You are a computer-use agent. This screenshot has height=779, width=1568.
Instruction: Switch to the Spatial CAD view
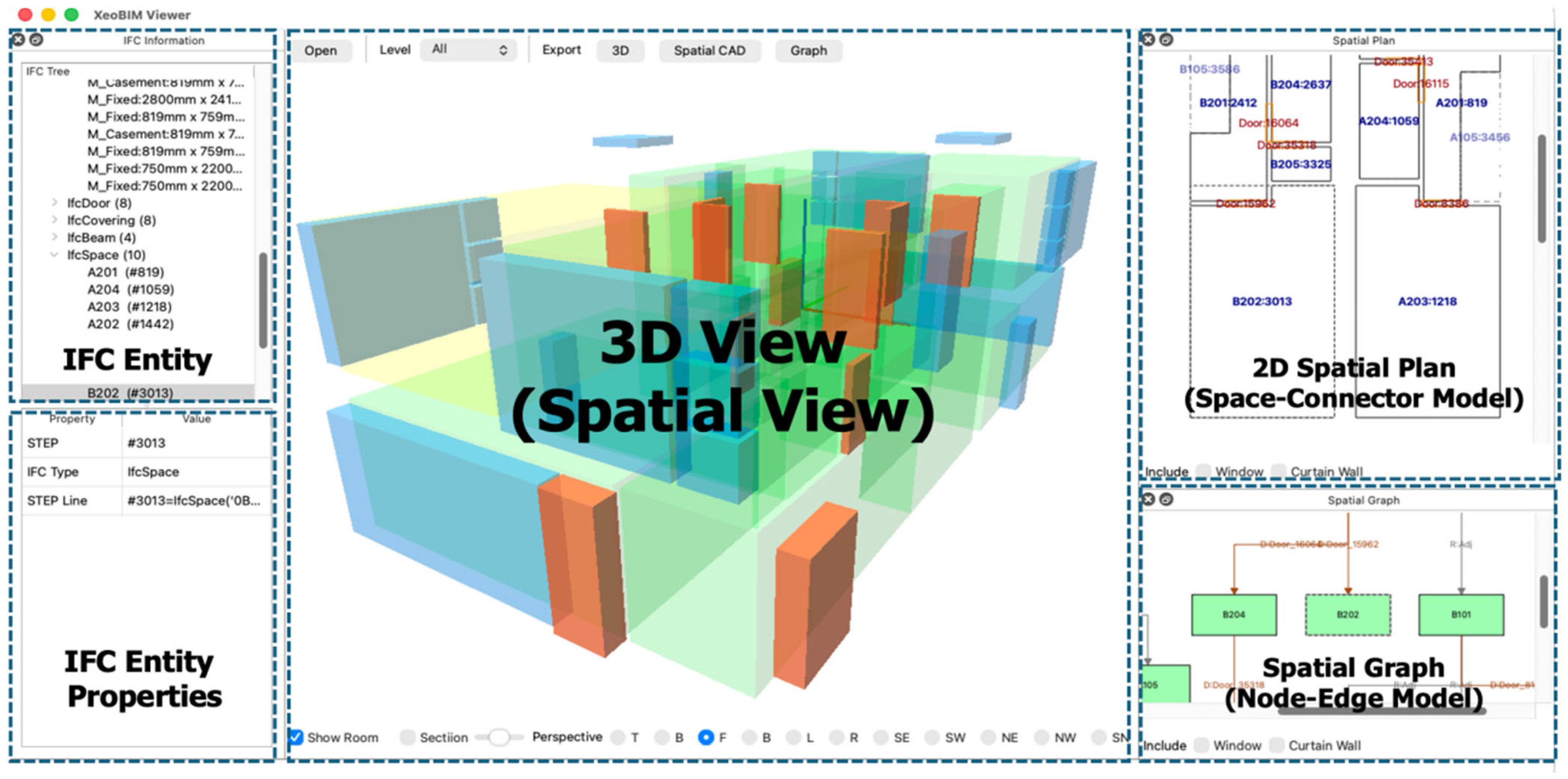pyautogui.click(x=709, y=50)
